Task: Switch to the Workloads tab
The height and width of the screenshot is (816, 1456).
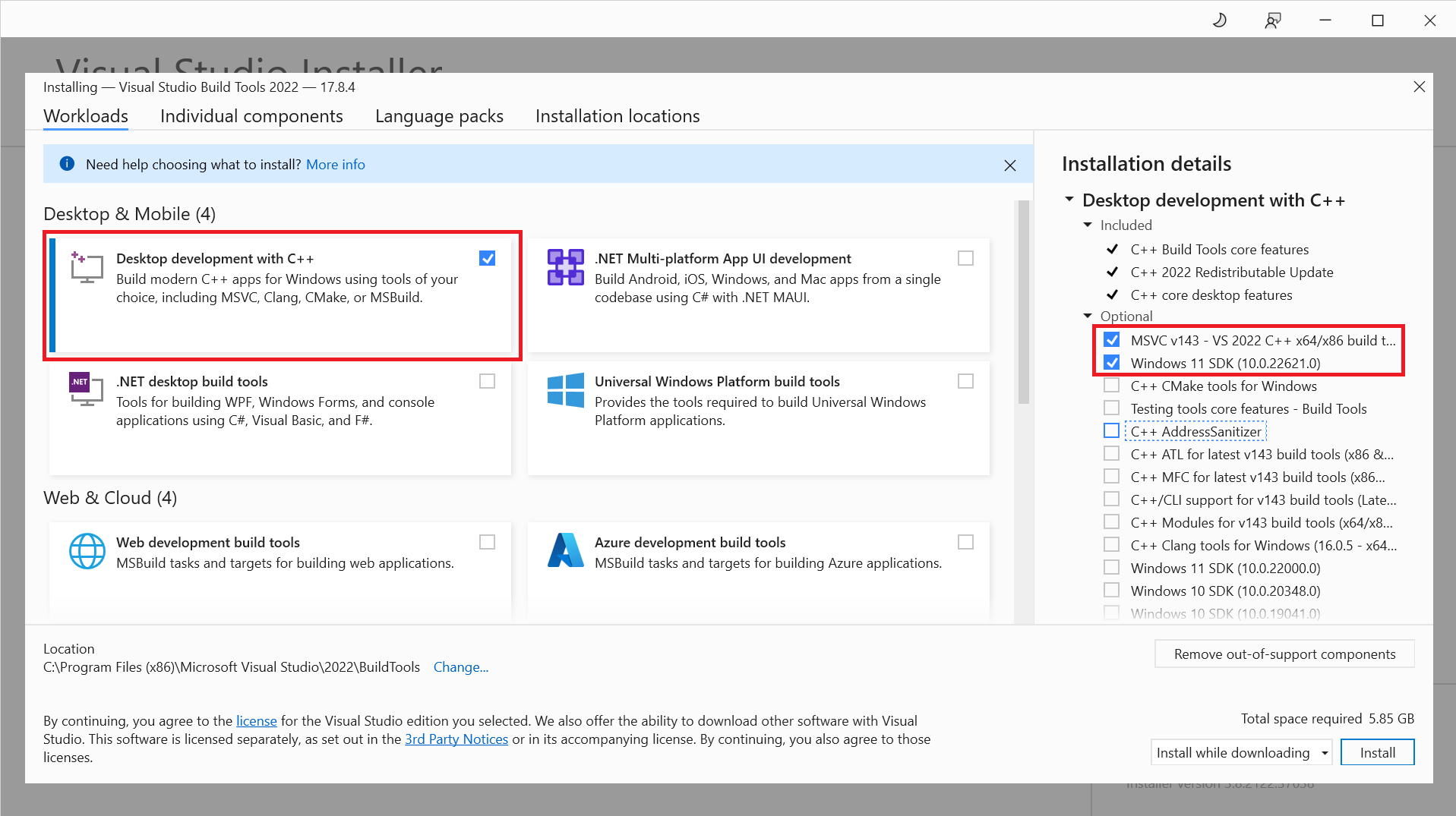Action: coord(86,116)
